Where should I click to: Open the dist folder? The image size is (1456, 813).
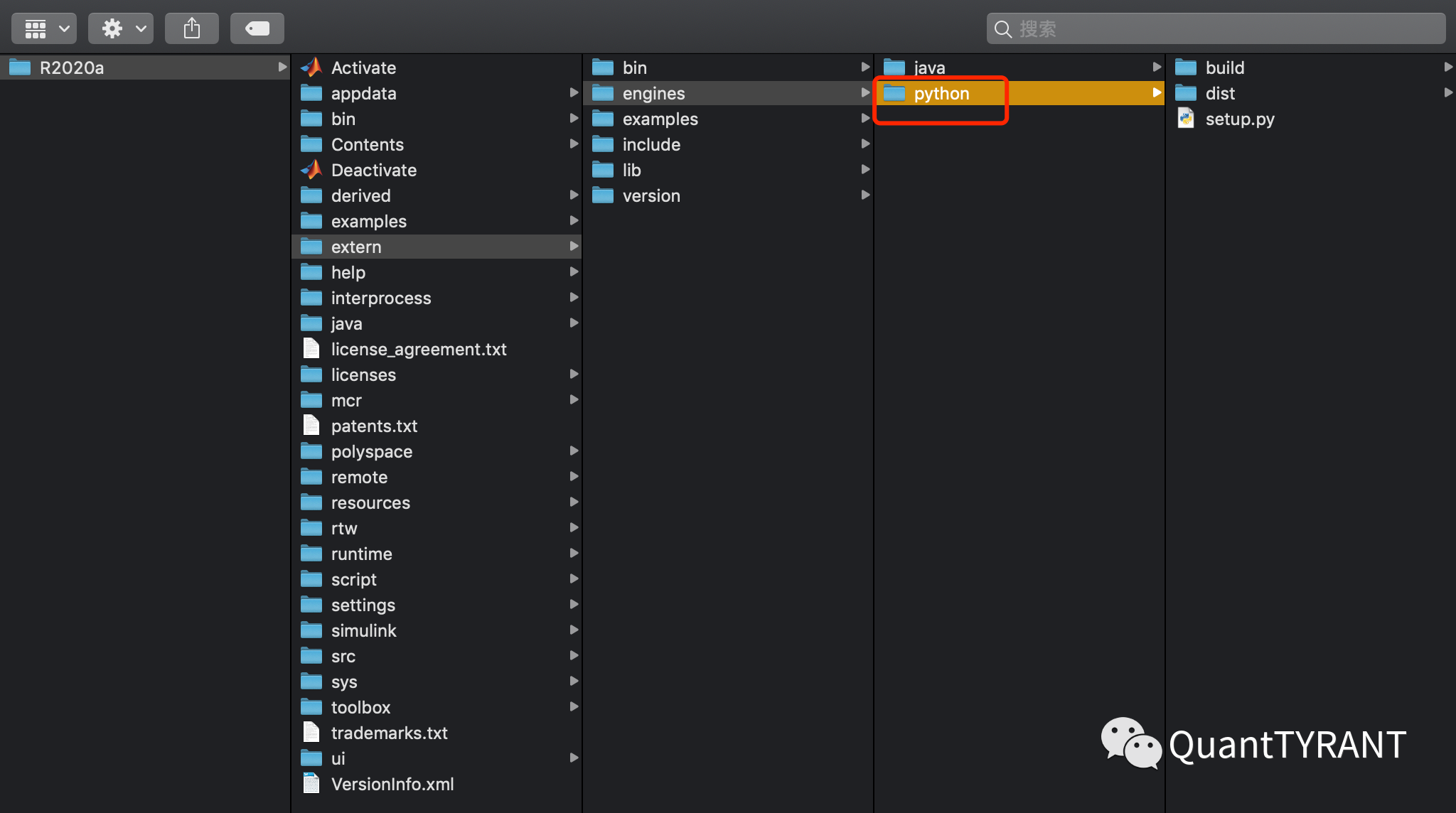[1220, 93]
